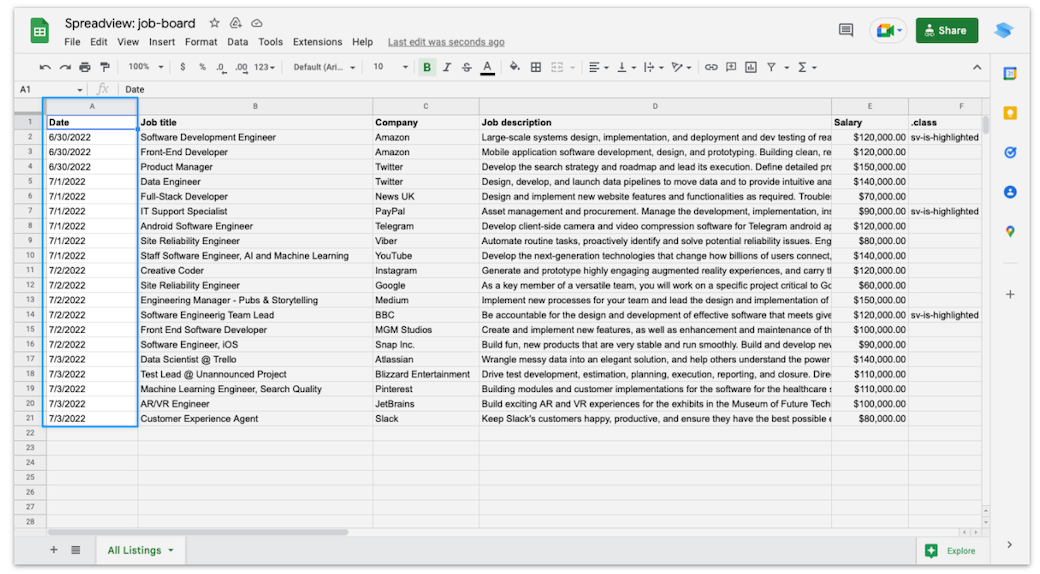Click the green Share button

[x=946, y=31]
